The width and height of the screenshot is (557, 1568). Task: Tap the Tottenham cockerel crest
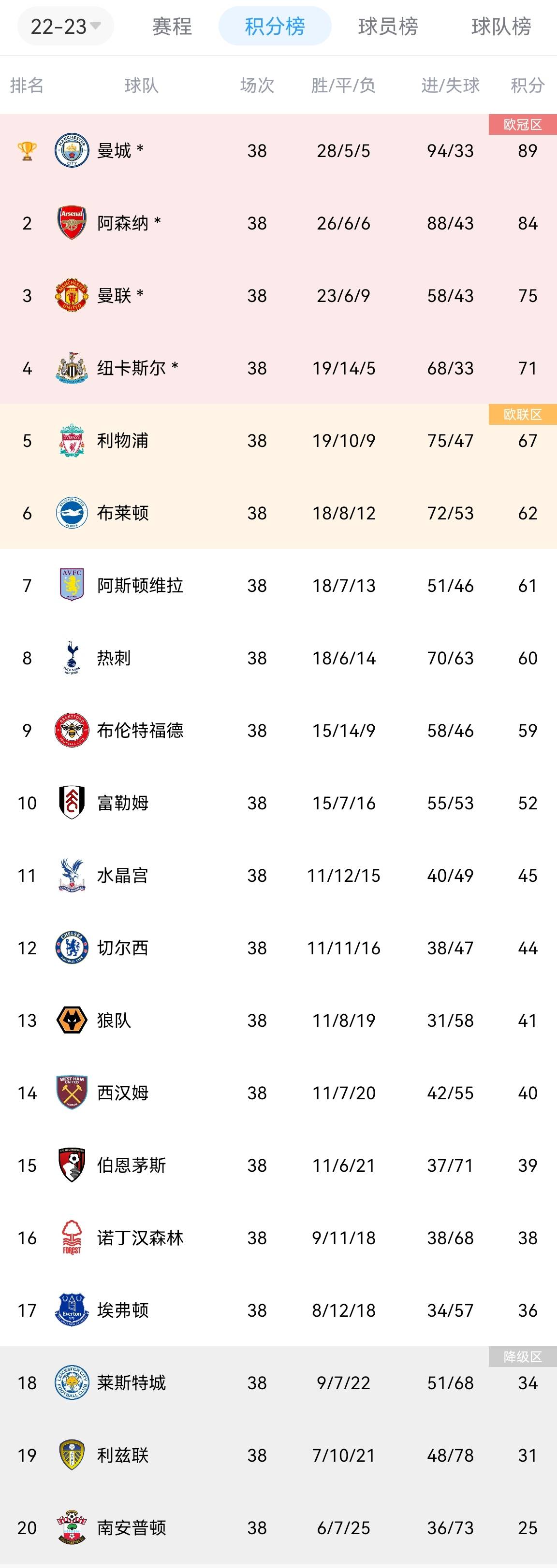click(x=72, y=657)
